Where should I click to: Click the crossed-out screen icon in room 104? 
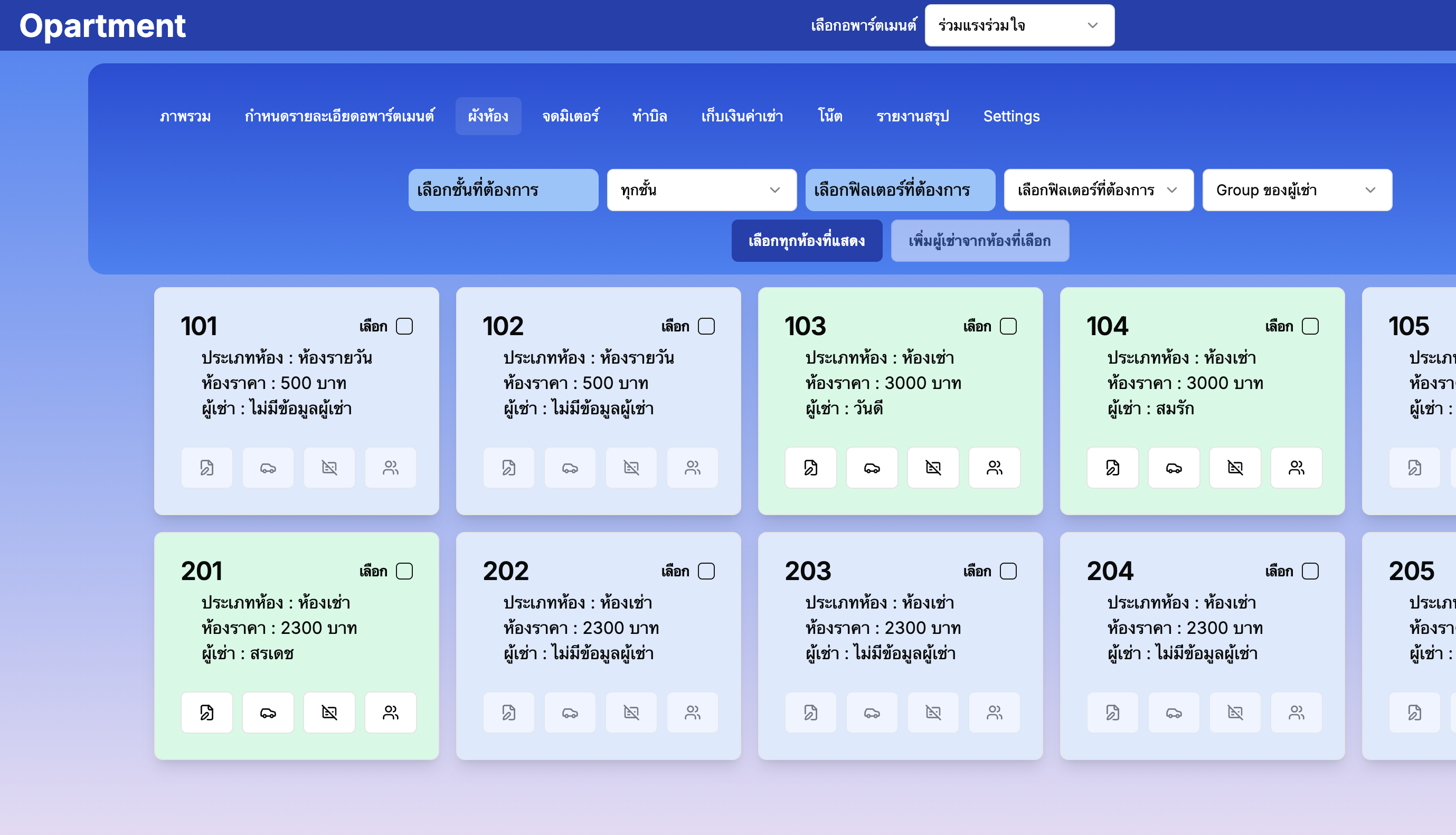pos(1235,468)
